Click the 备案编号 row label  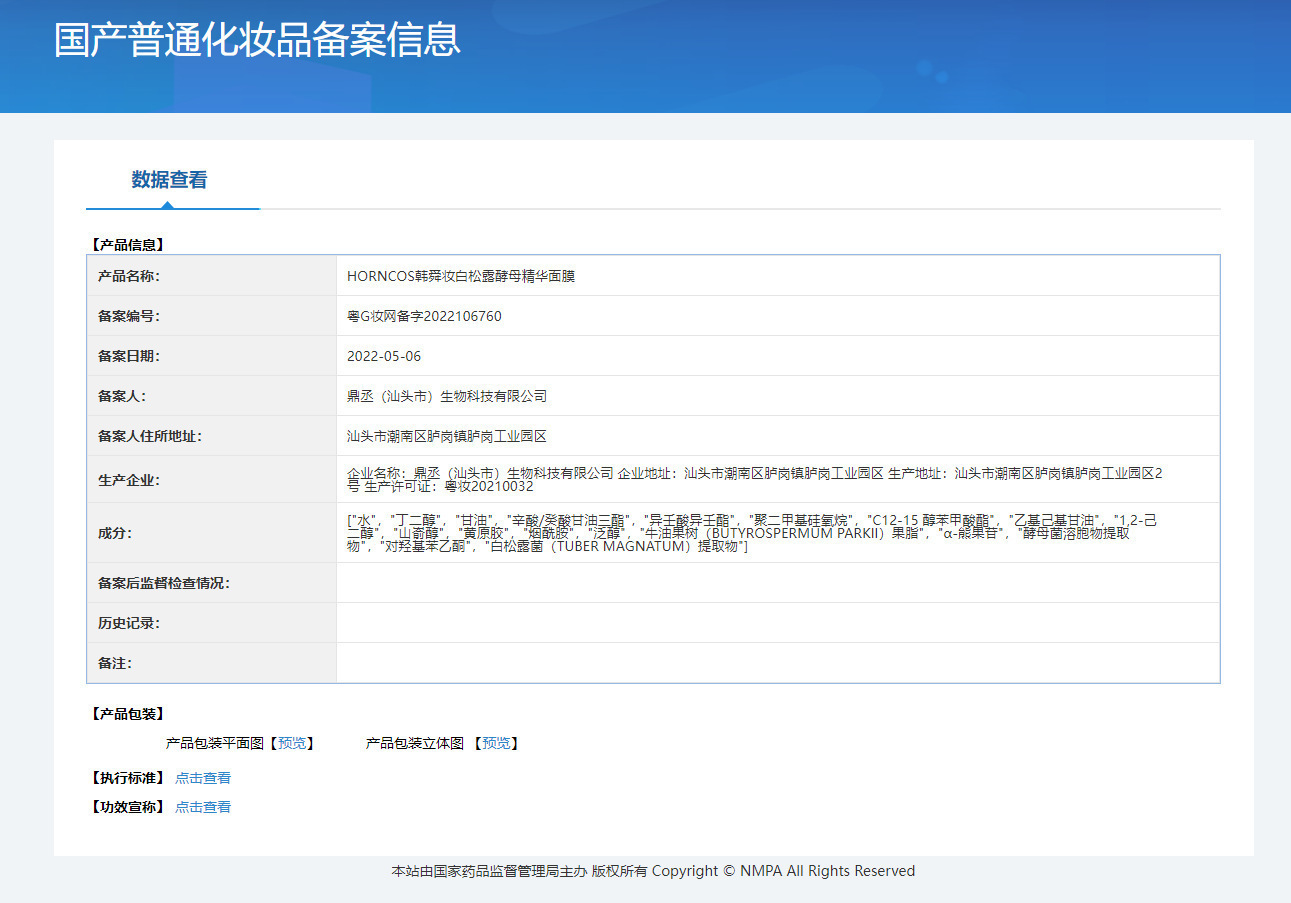point(128,316)
